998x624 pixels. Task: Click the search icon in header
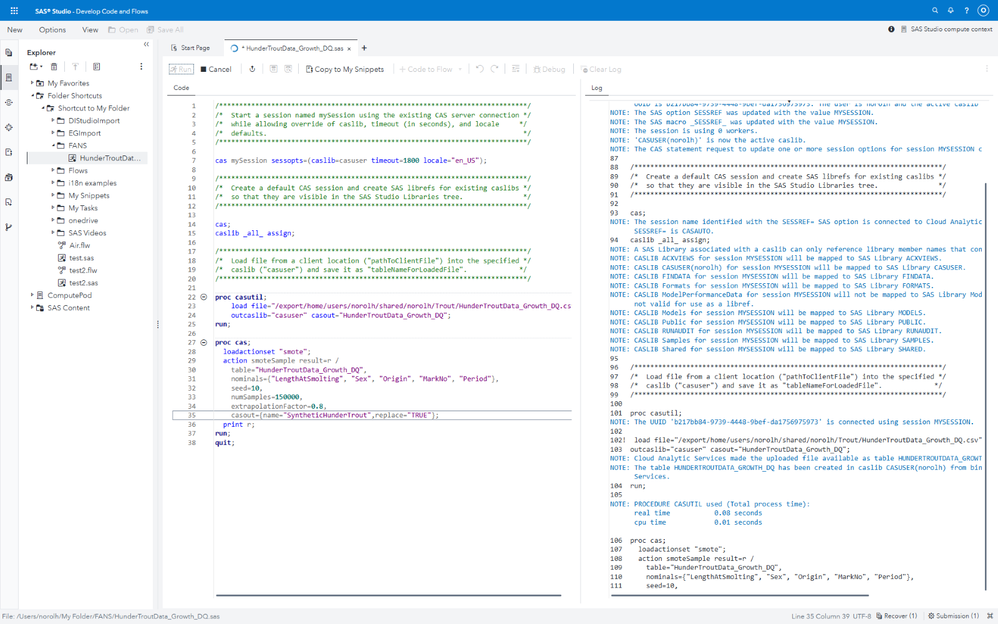[x=935, y=11]
